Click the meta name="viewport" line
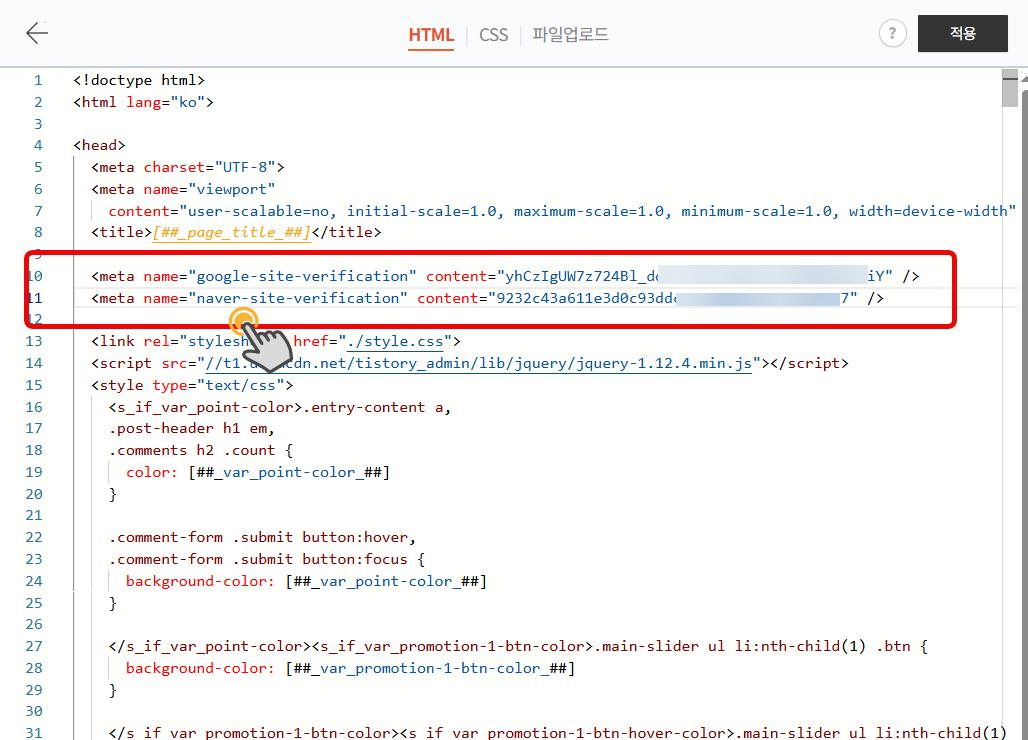1028x740 pixels. pyautogui.click(x=183, y=189)
